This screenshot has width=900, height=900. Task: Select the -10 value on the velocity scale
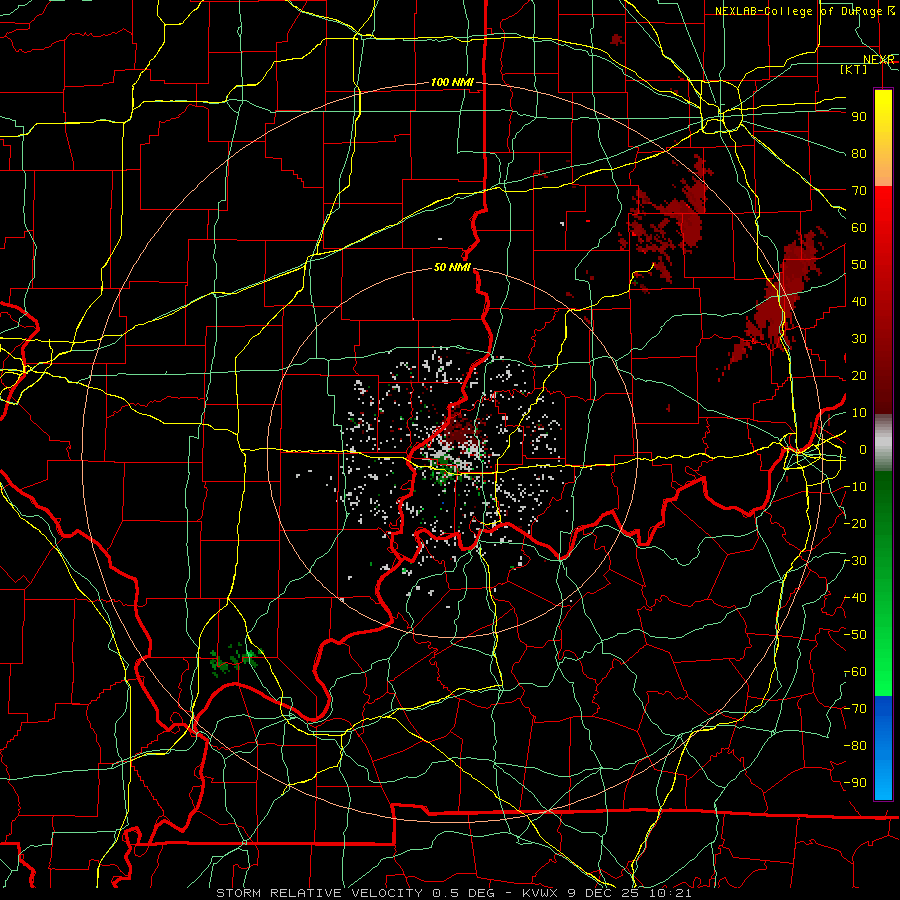pyautogui.click(x=855, y=487)
